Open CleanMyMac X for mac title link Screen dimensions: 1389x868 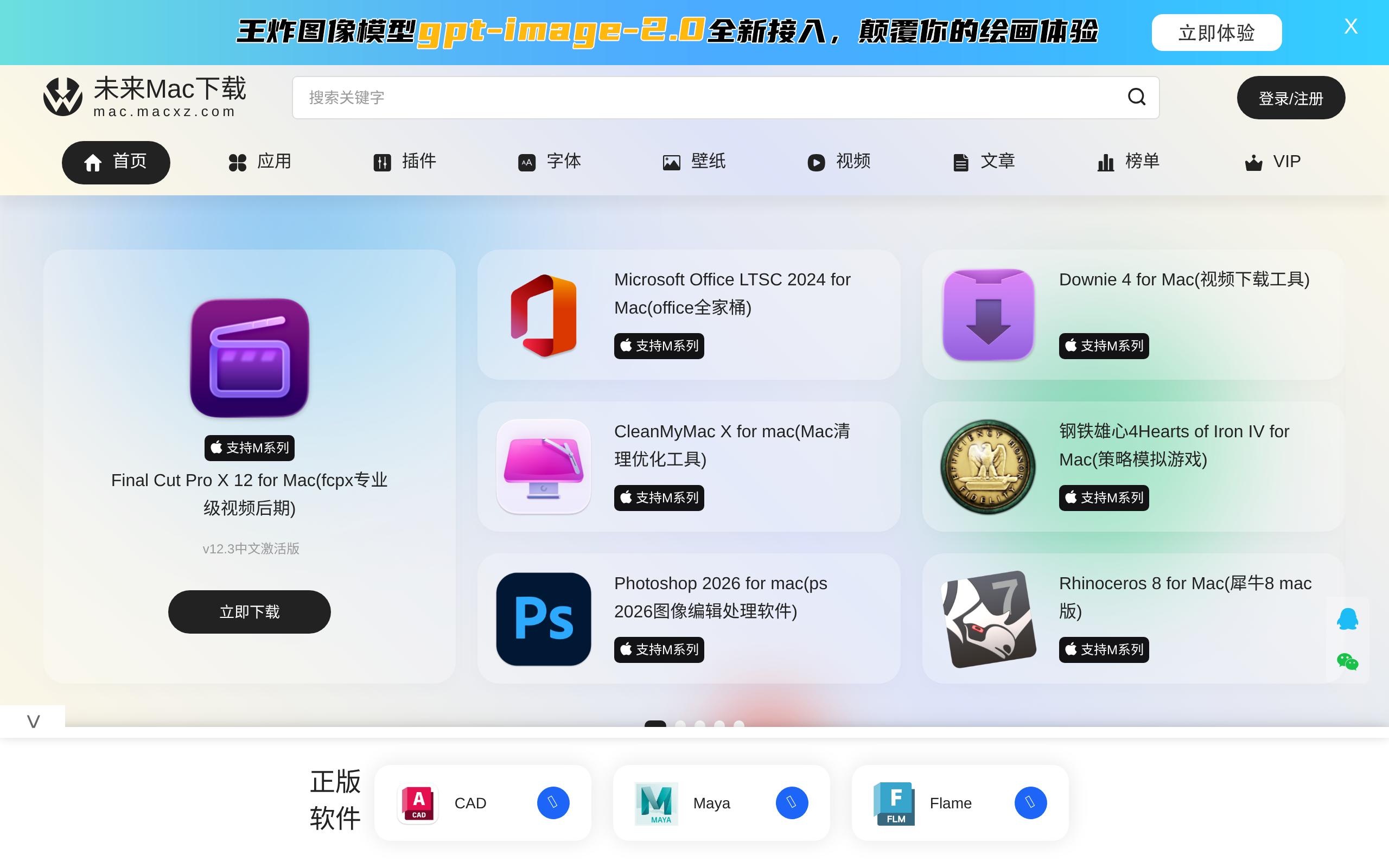[732, 445]
